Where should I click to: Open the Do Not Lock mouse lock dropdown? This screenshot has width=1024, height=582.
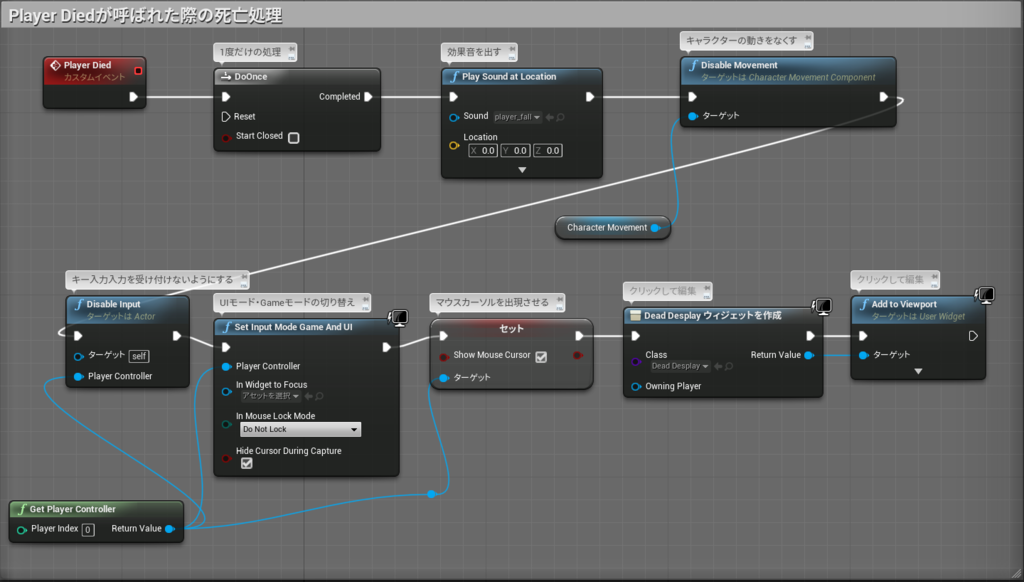(x=300, y=429)
